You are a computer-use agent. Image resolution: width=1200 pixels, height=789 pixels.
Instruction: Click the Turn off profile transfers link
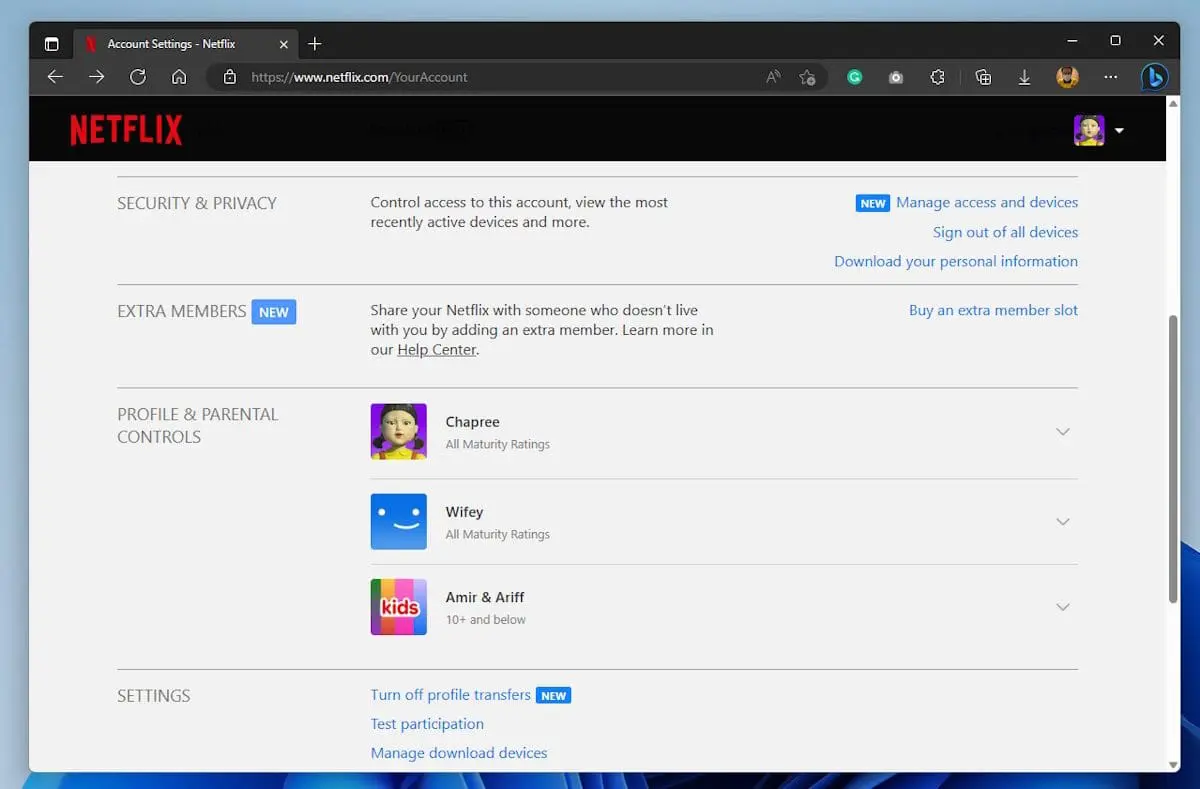coord(450,695)
